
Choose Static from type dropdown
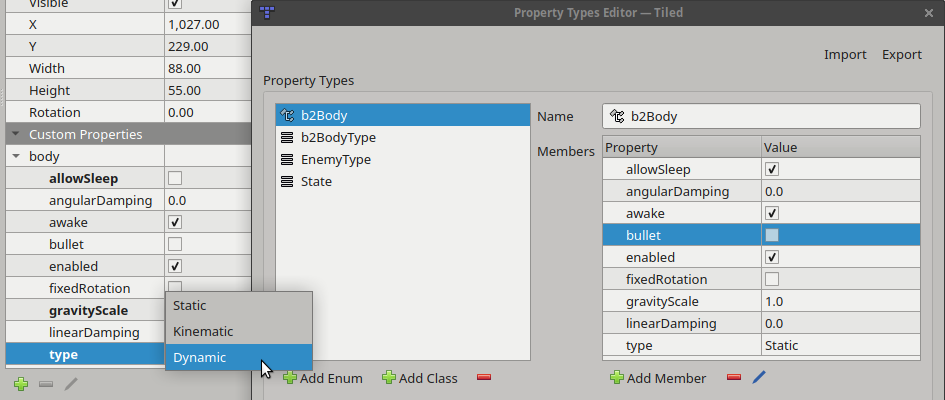tap(239, 305)
